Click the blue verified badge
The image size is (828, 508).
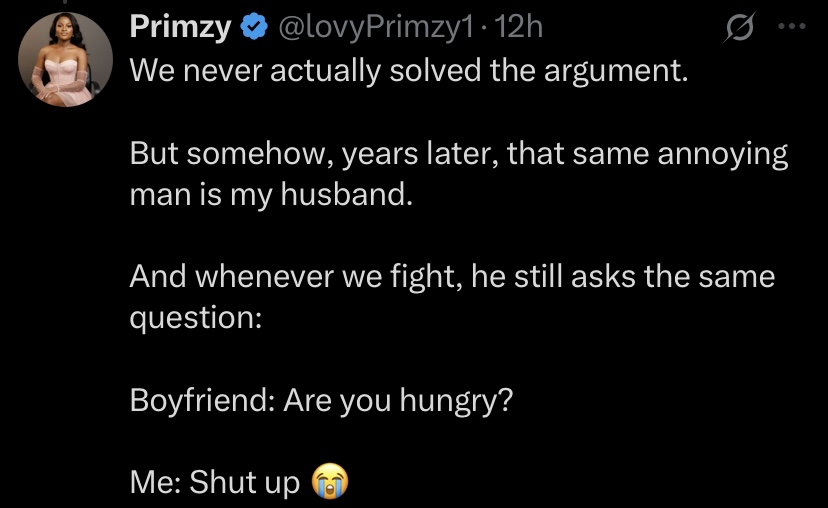coord(255,27)
